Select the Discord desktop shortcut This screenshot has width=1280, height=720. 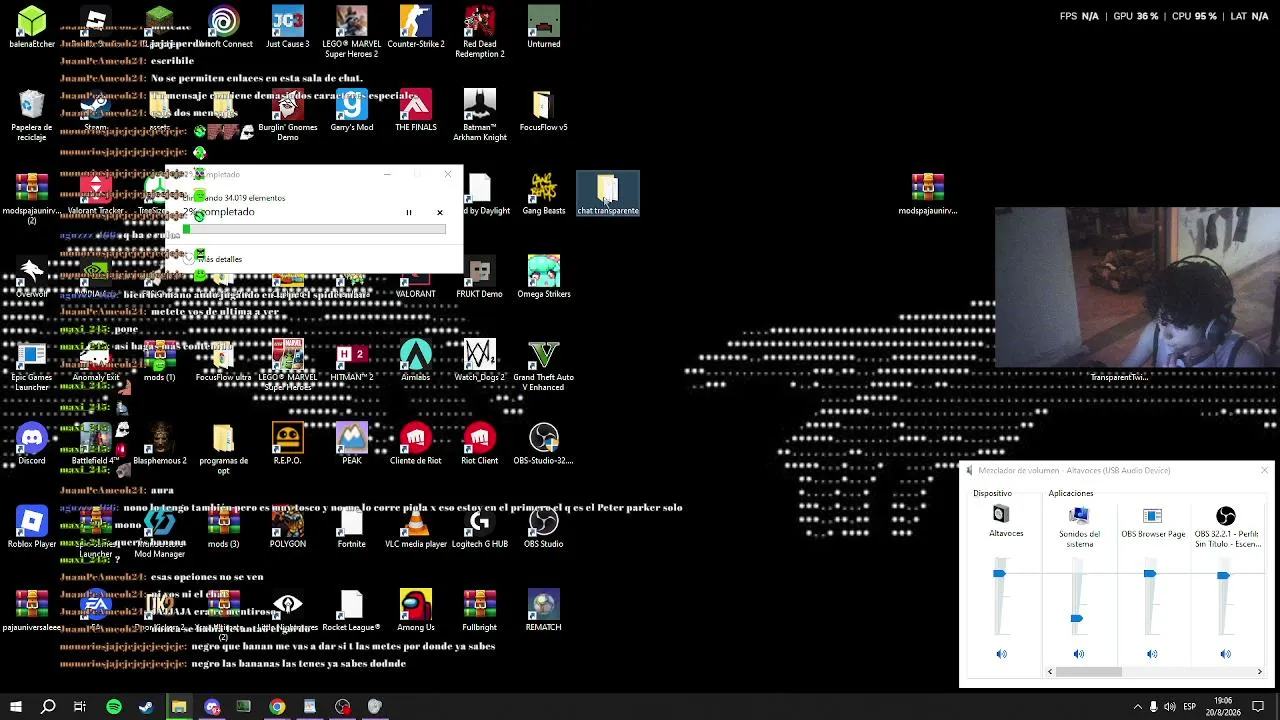tap(32, 444)
